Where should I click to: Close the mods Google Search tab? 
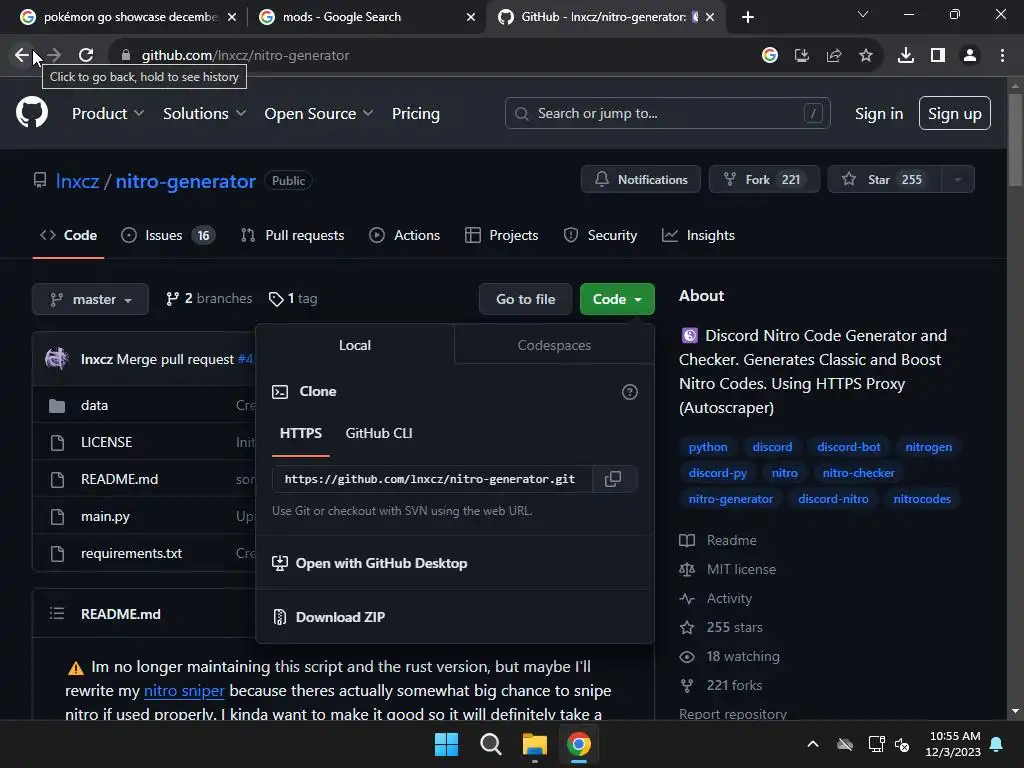click(471, 17)
